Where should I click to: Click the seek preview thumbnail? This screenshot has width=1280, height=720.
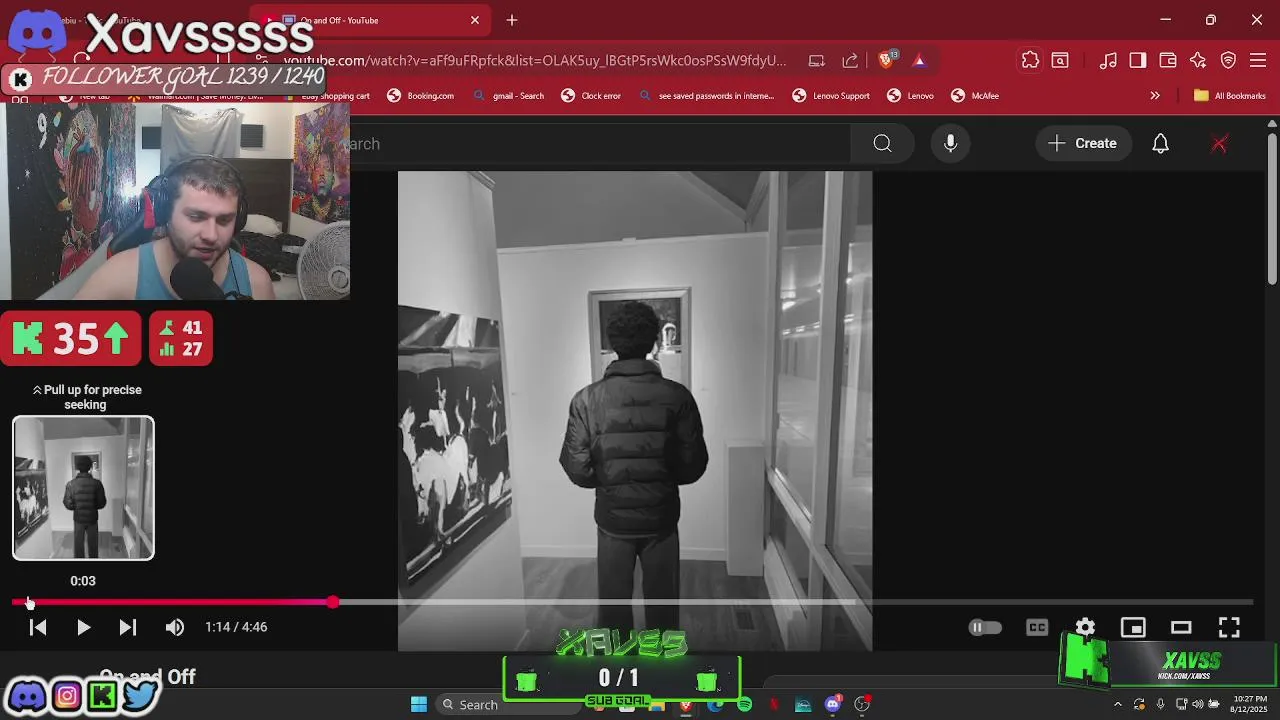pos(83,488)
